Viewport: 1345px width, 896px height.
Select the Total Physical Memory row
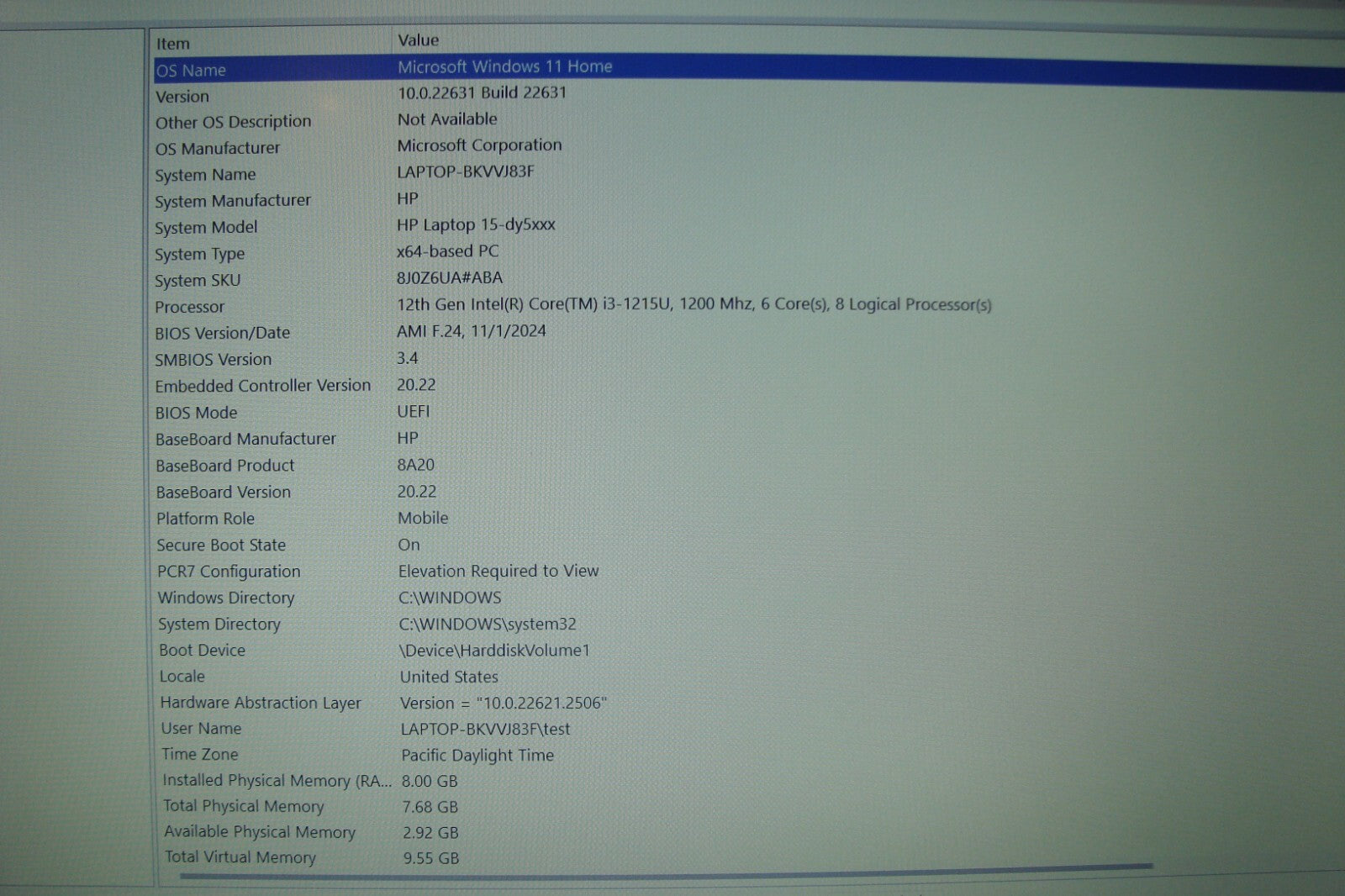(x=244, y=806)
